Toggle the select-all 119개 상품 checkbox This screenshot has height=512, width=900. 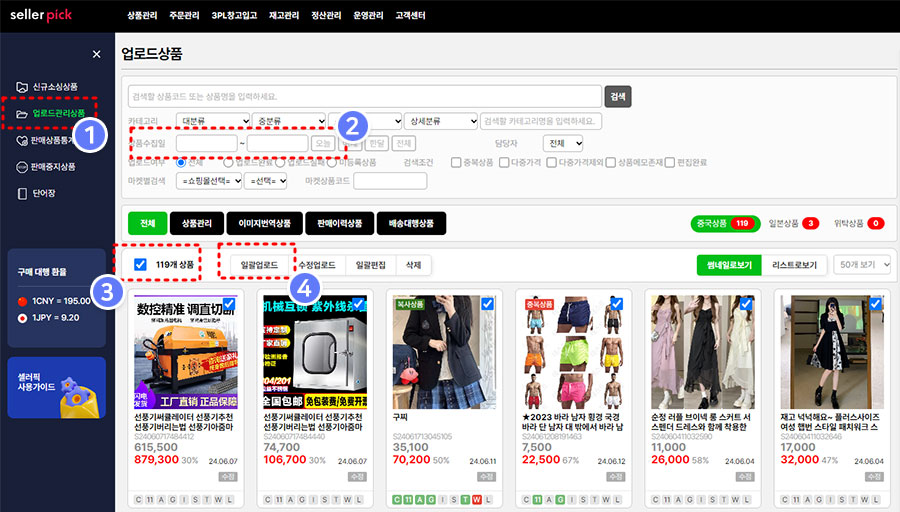tap(140, 265)
